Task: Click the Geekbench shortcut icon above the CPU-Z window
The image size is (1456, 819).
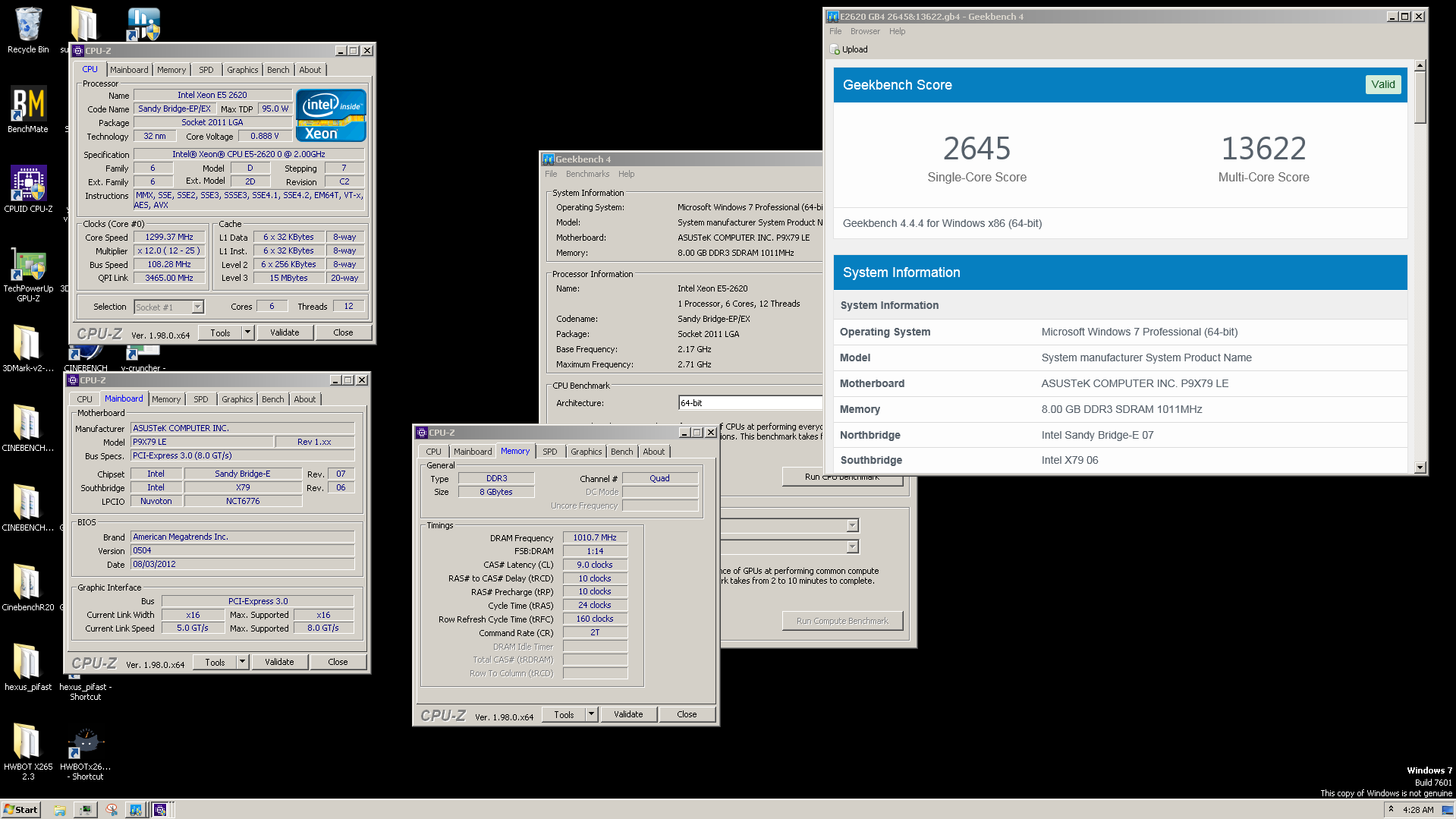Action: click(143, 24)
